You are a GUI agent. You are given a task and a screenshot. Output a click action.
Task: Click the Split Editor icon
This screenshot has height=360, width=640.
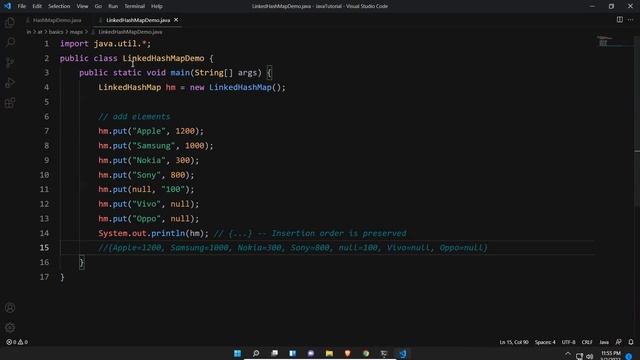620,20
